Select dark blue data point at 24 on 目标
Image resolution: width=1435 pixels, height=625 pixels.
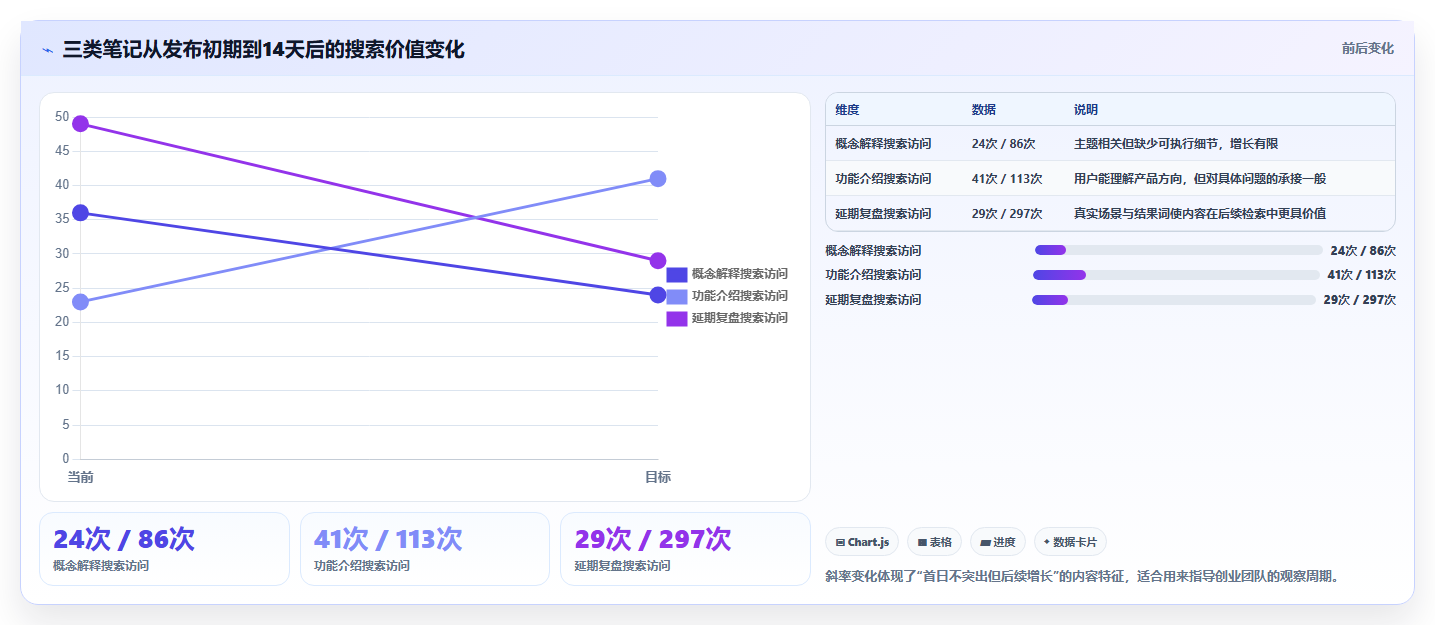[x=658, y=295]
